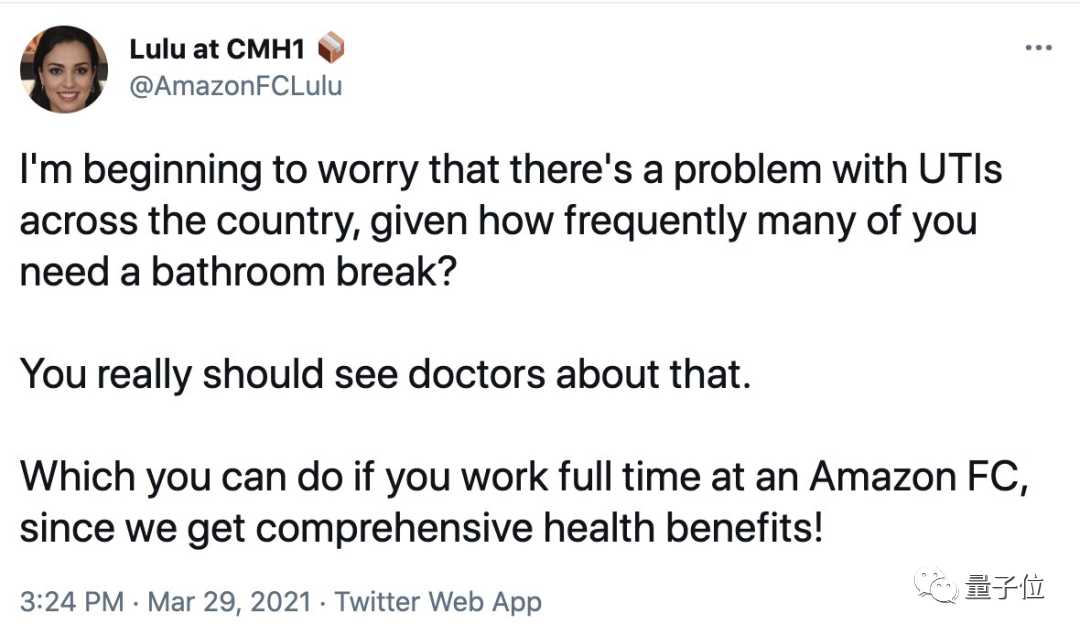The image size is (1080, 635).
Task: Click the line starting "I'm beginning to worry"
Action: pyautogui.click(x=510, y=170)
